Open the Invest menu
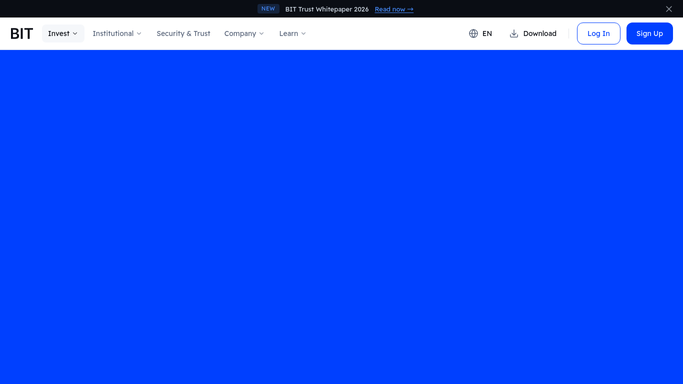 point(63,34)
